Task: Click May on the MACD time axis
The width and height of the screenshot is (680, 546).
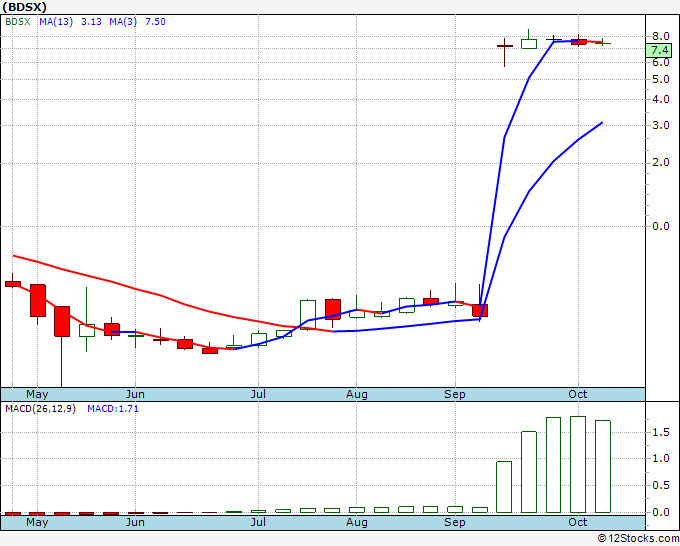Action: point(37,522)
